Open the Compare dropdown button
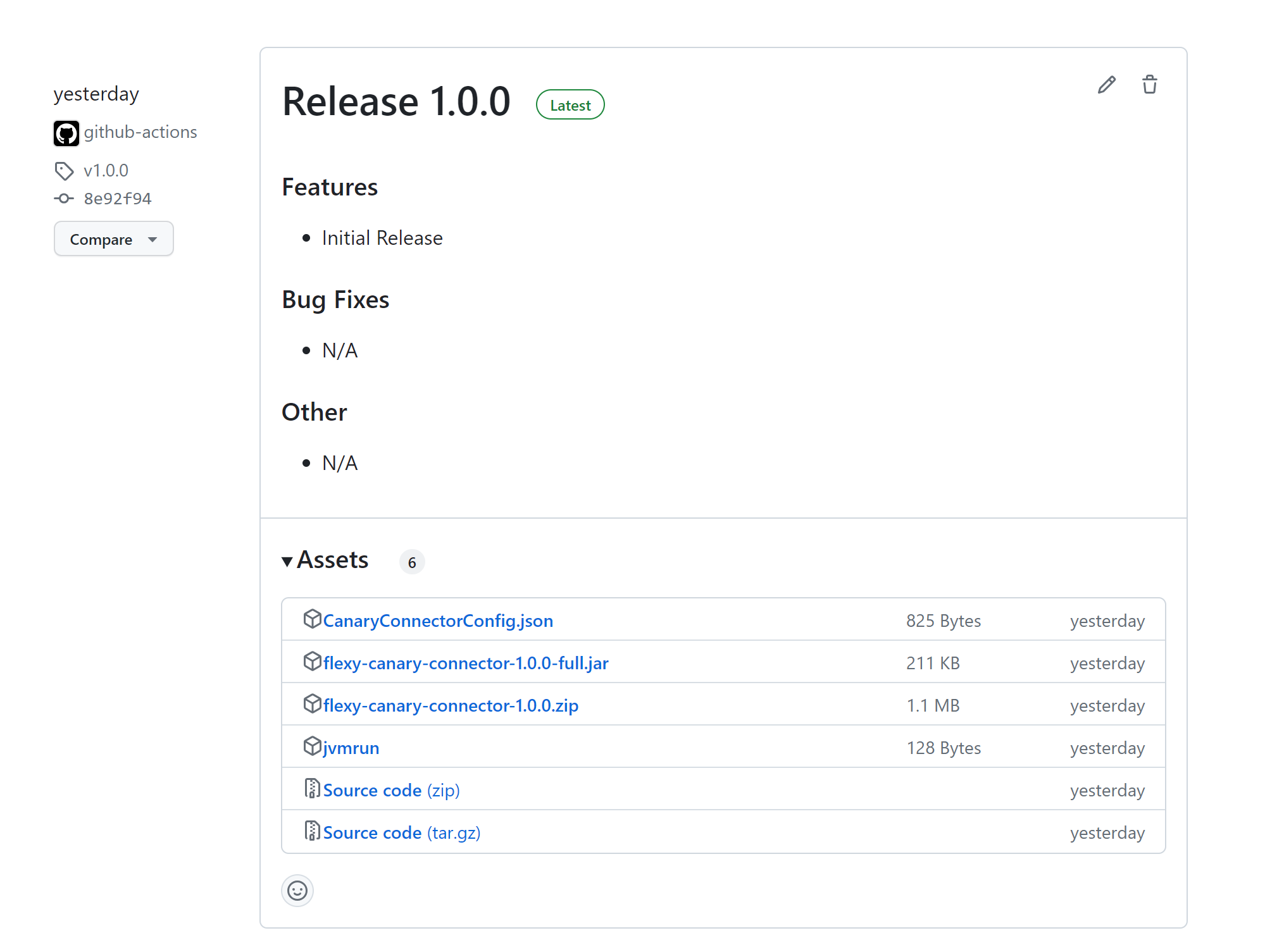Image resolution: width=1265 pixels, height=952 pixels. click(114, 239)
